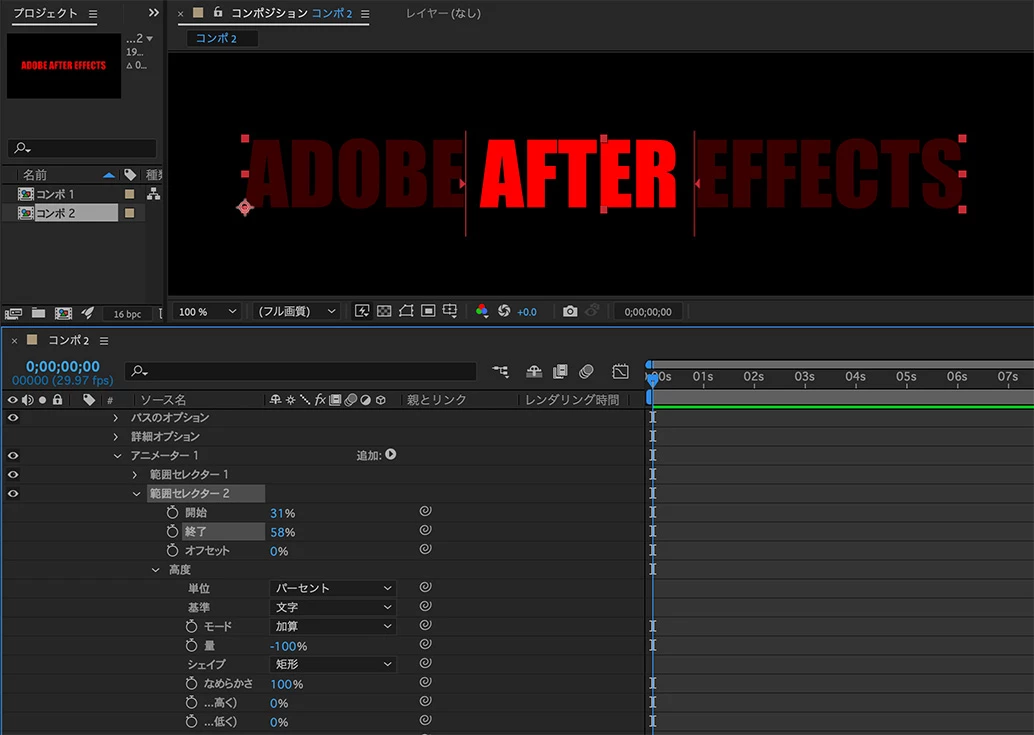1034x735 pixels.
Task: Collapse アニメーター 1 group
Action: tap(117, 456)
